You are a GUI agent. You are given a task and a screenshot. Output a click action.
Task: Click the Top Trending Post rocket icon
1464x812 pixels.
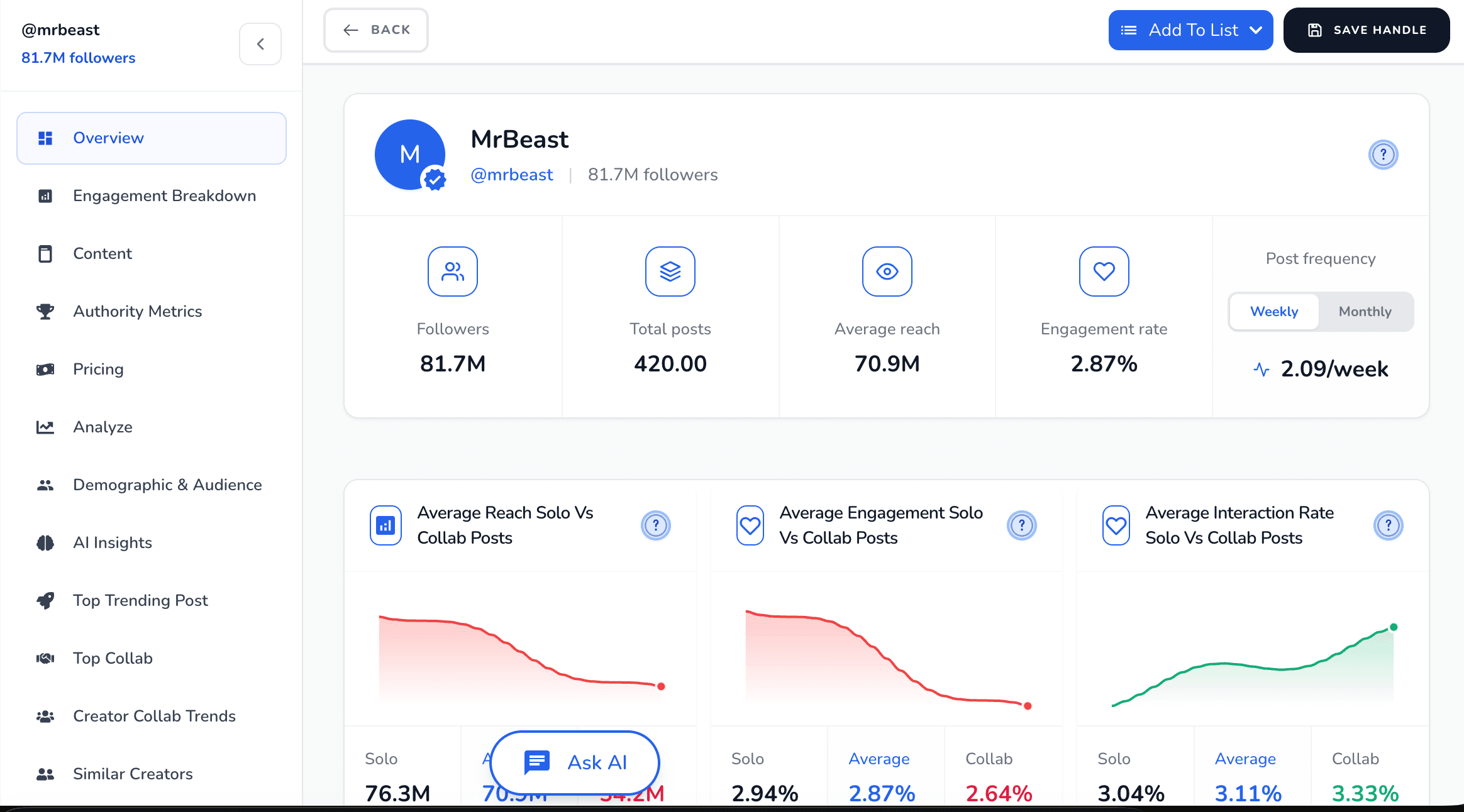click(45, 600)
